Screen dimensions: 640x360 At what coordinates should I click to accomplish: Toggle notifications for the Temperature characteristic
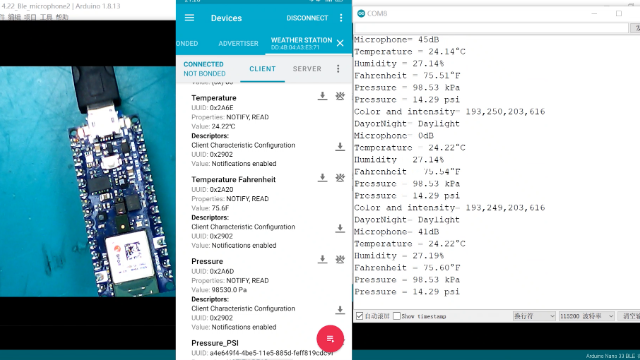(340, 96)
